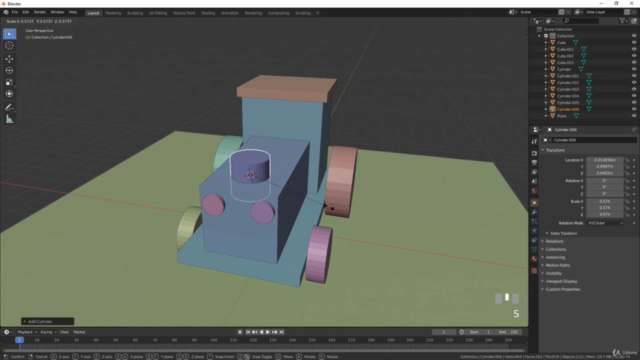Screen dimensions: 640x360
Task: Click mesh data icon beside Cube.001
Action: [584, 49]
